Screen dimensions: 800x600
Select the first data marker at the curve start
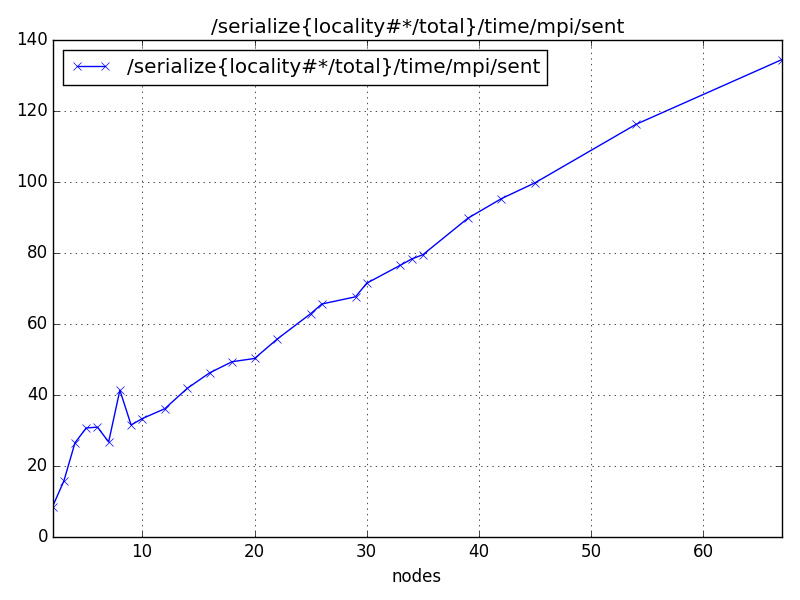coord(57,508)
